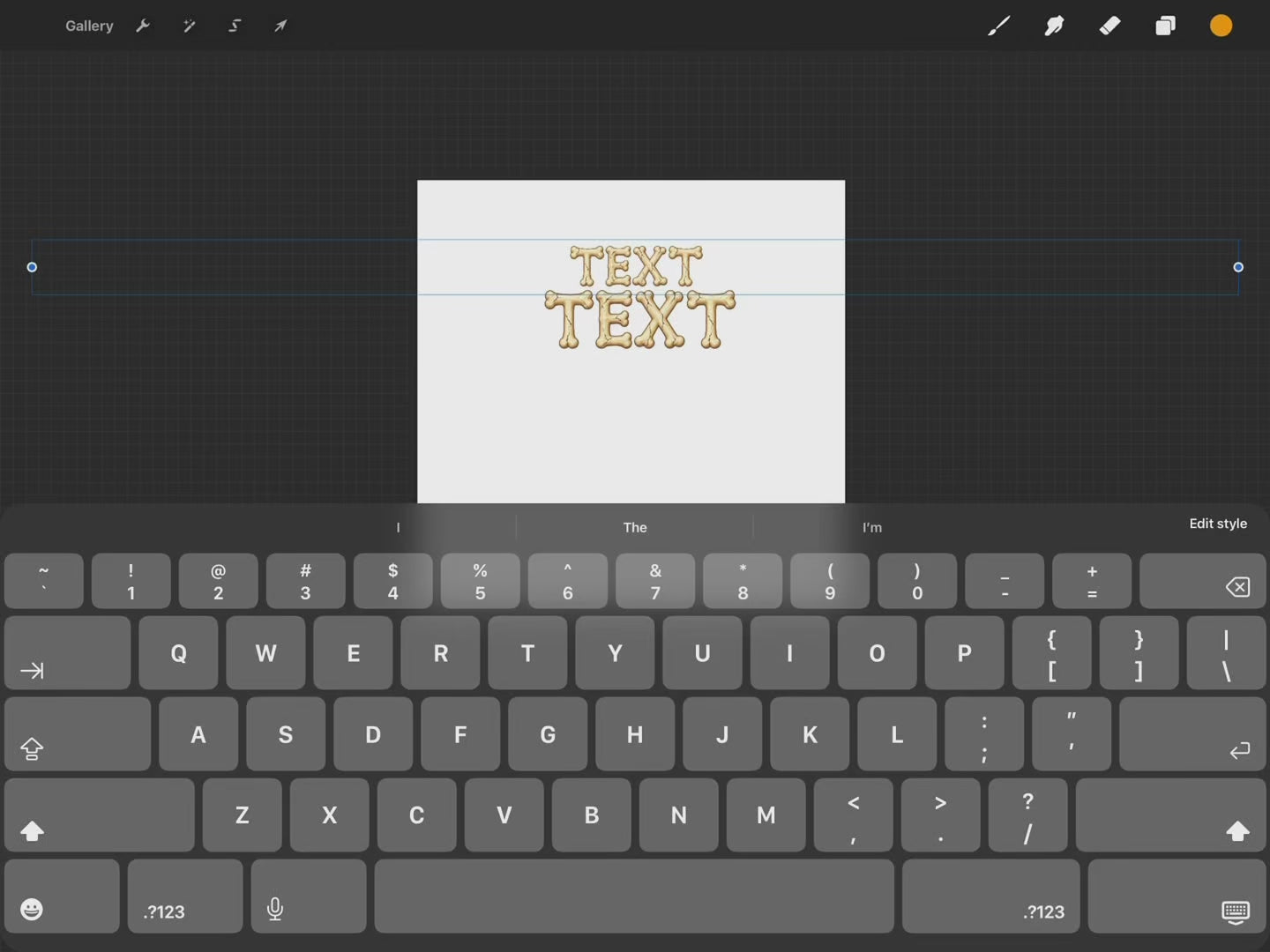Switch to the left .?123 symbols keyboard
The width and height of the screenshot is (1270, 952).
[x=185, y=896]
